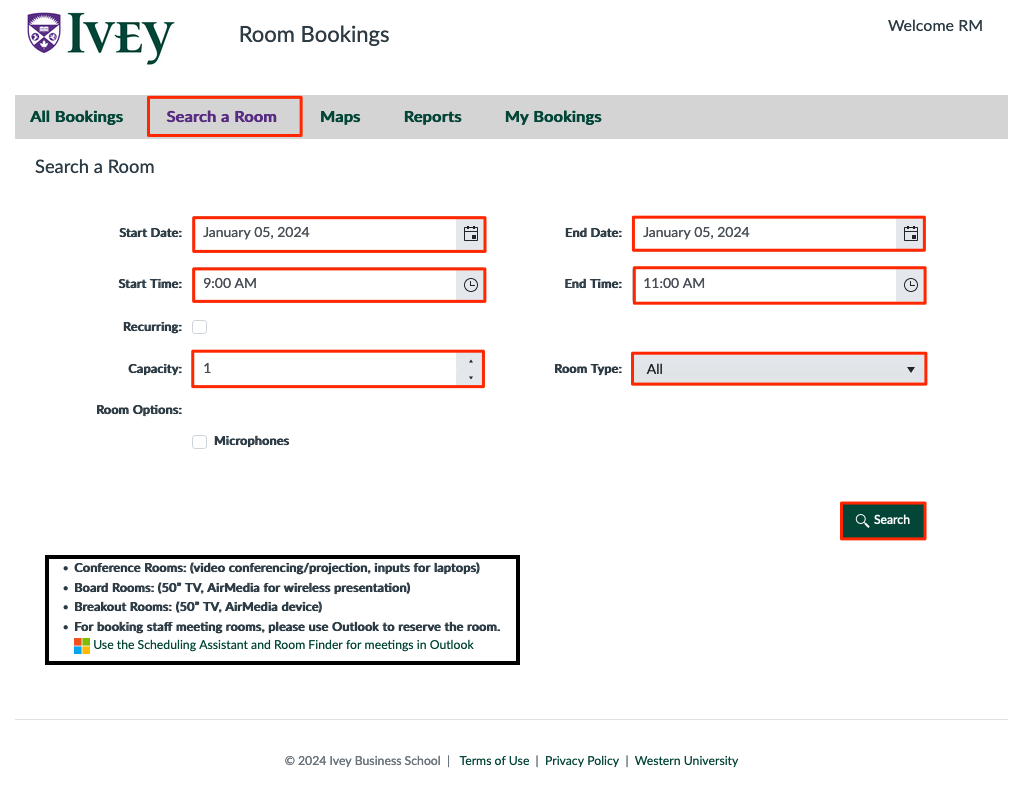
Task: Open the Start Date calendar picker
Action: tap(470, 234)
